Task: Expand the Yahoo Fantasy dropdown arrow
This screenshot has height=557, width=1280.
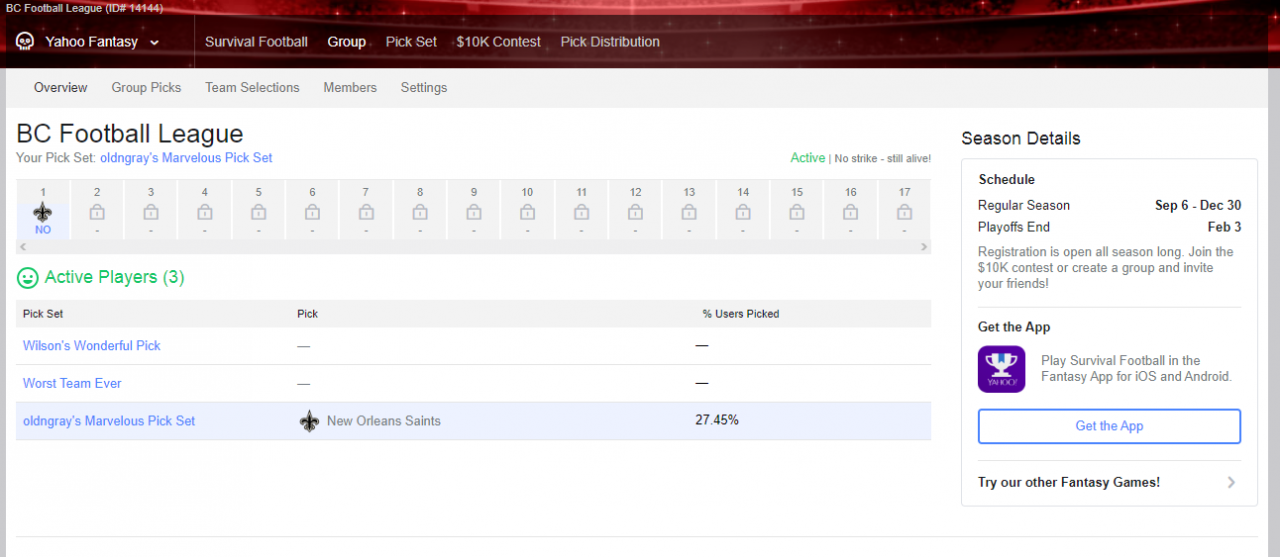Action: pos(154,42)
